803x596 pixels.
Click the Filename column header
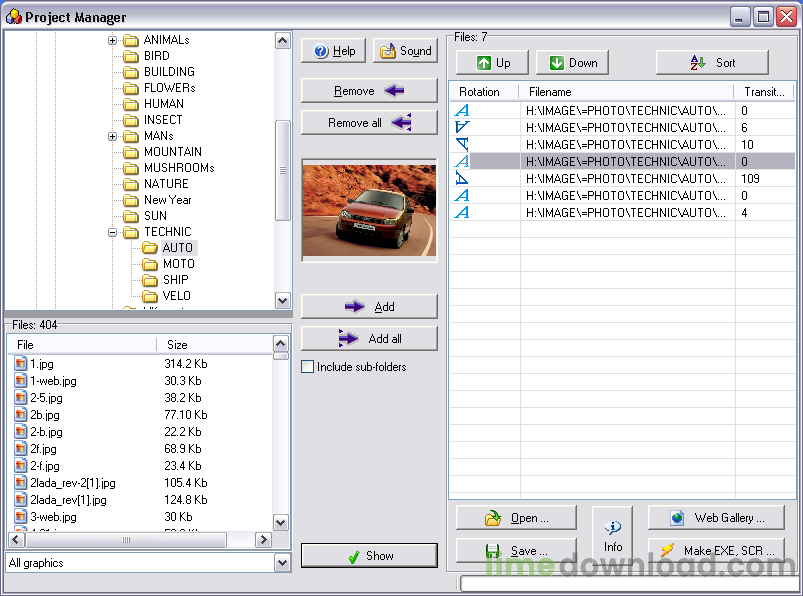coord(628,92)
